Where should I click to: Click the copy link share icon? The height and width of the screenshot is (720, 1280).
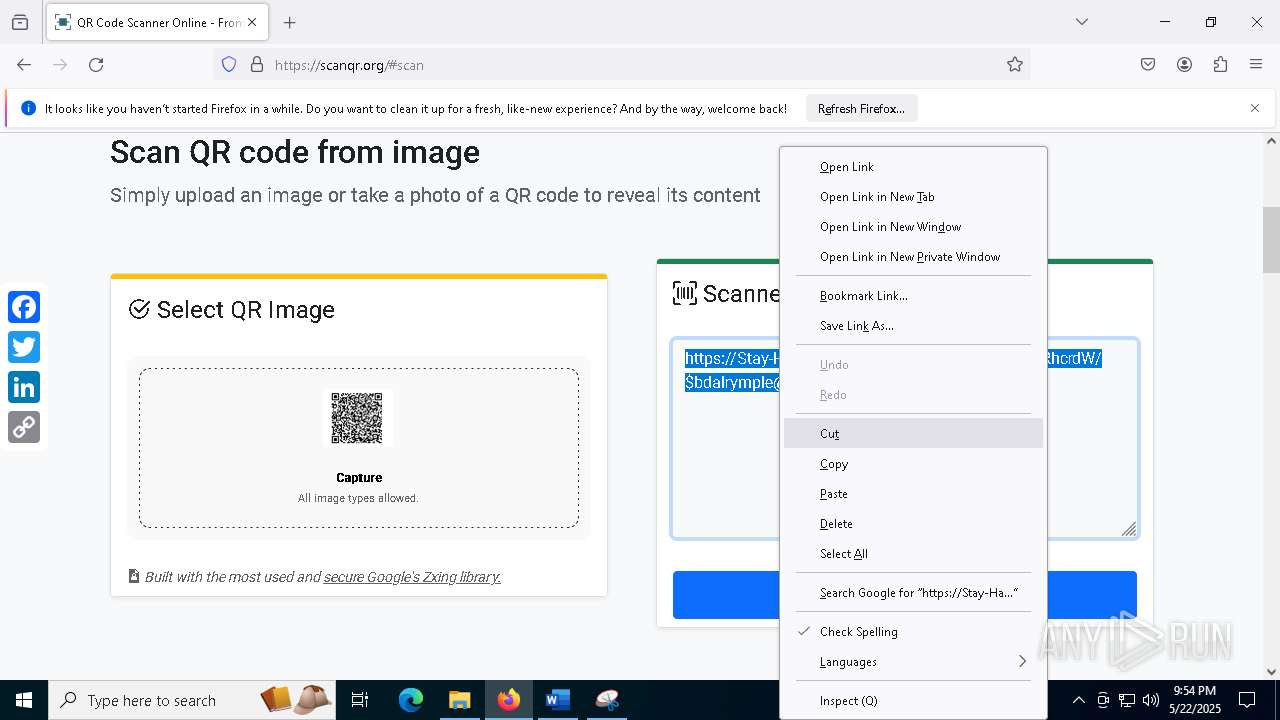click(x=24, y=427)
